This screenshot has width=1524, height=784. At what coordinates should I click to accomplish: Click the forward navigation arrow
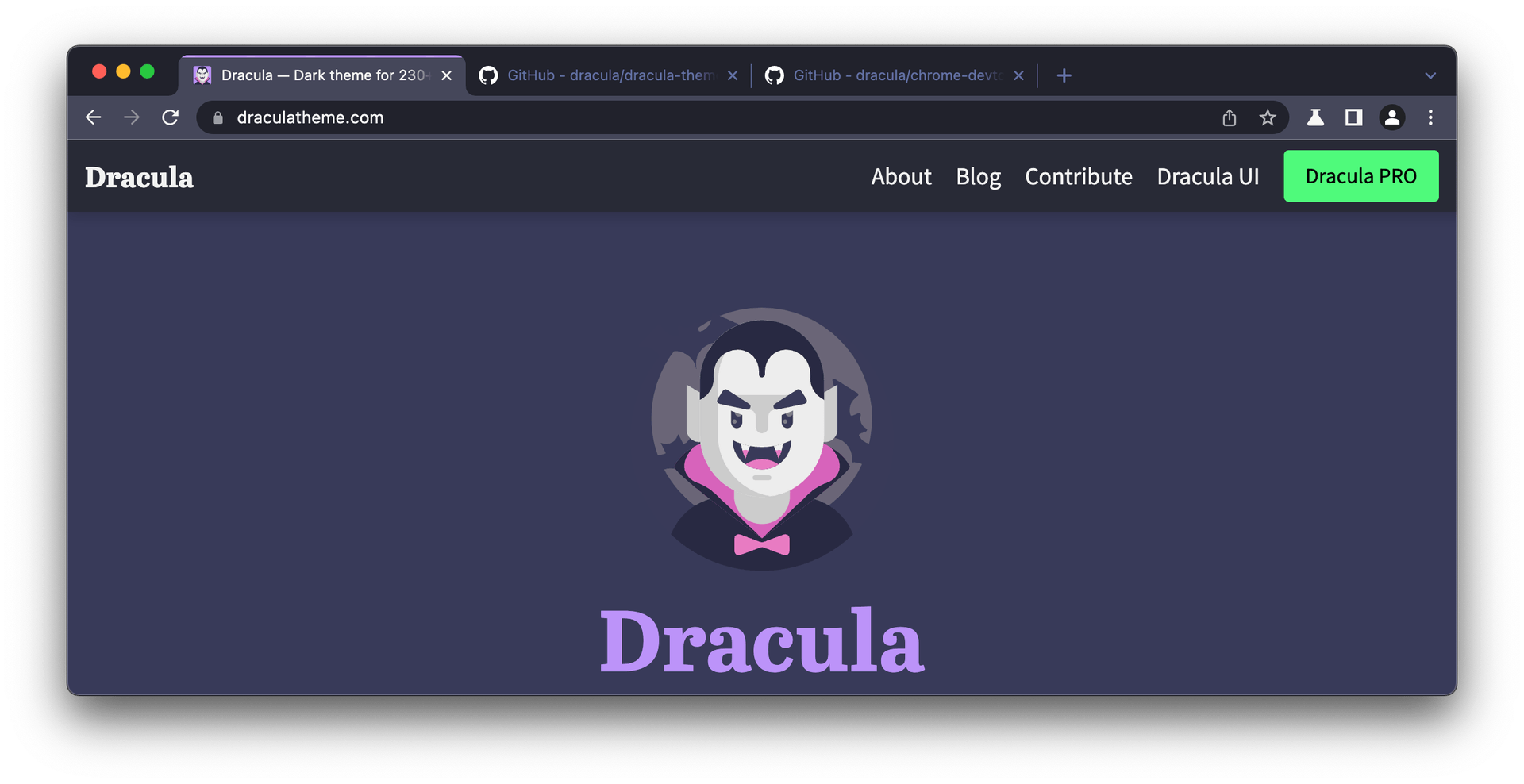(x=131, y=117)
